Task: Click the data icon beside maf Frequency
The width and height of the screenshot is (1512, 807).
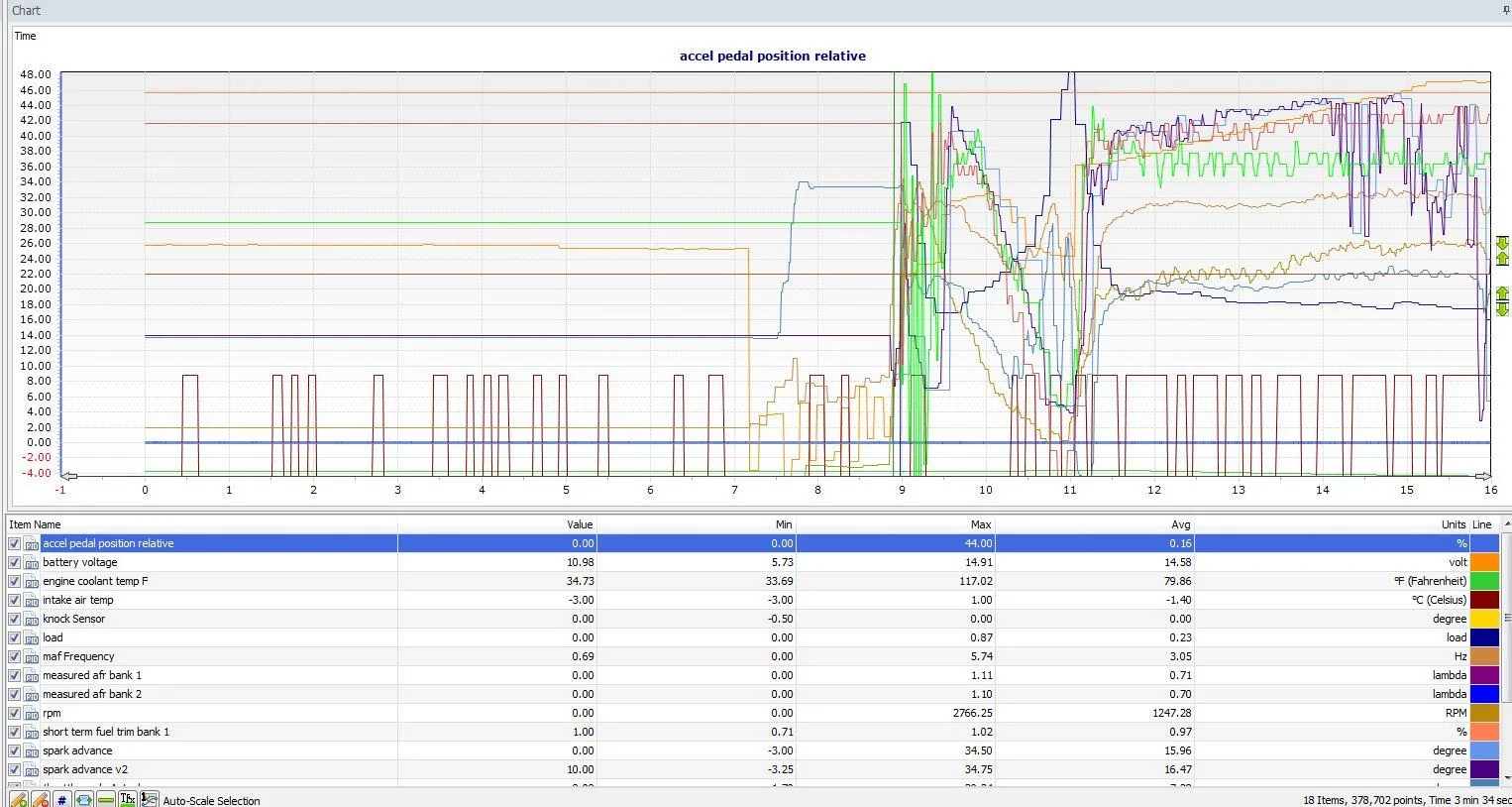Action: 32,657
